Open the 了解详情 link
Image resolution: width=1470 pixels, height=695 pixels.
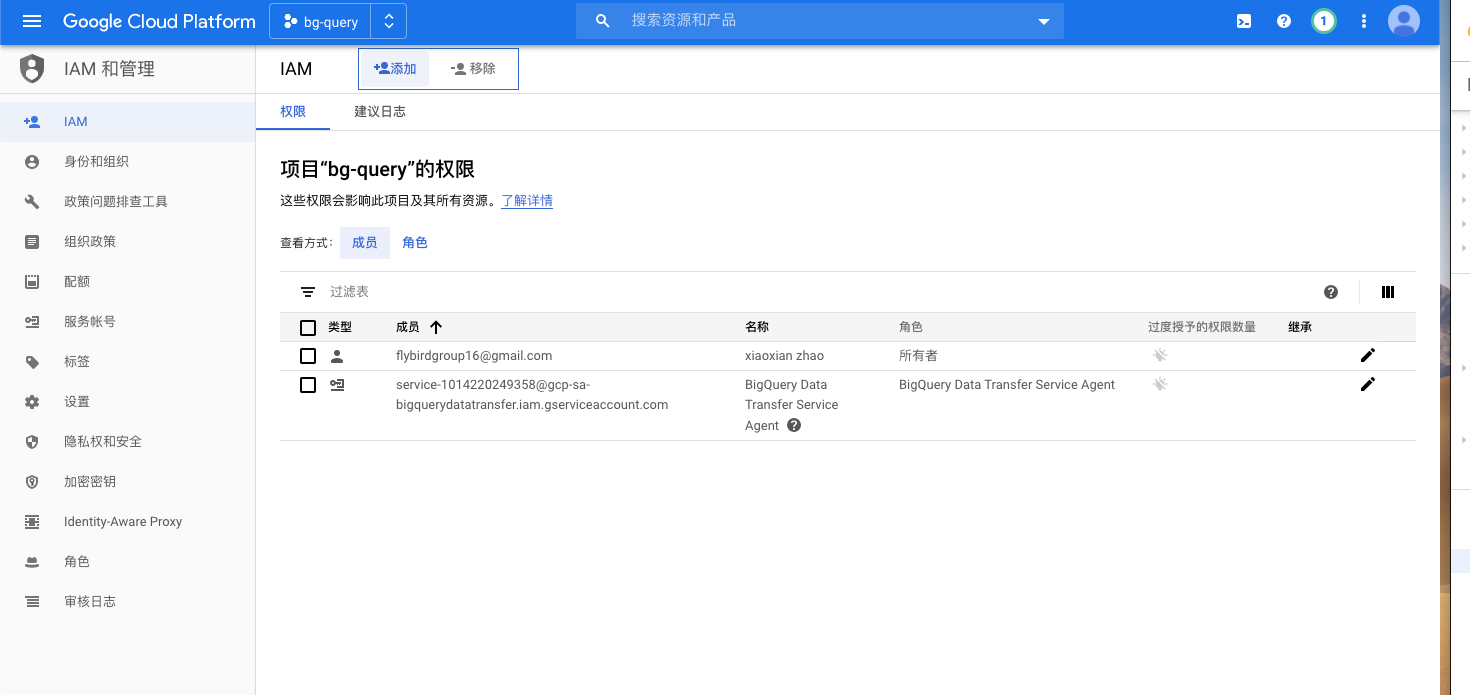527,201
